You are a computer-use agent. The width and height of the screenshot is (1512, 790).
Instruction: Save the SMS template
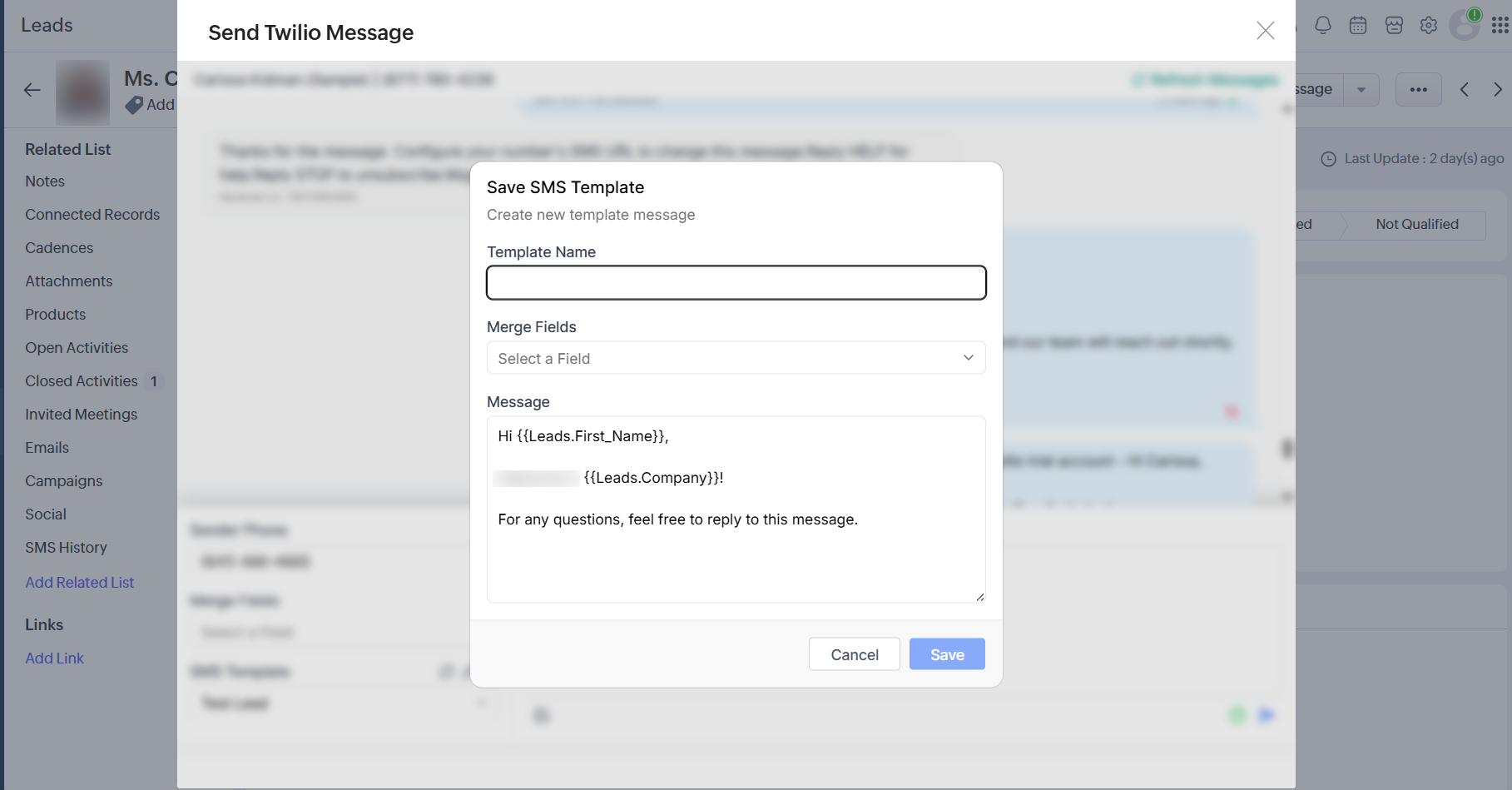[x=947, y=654]
